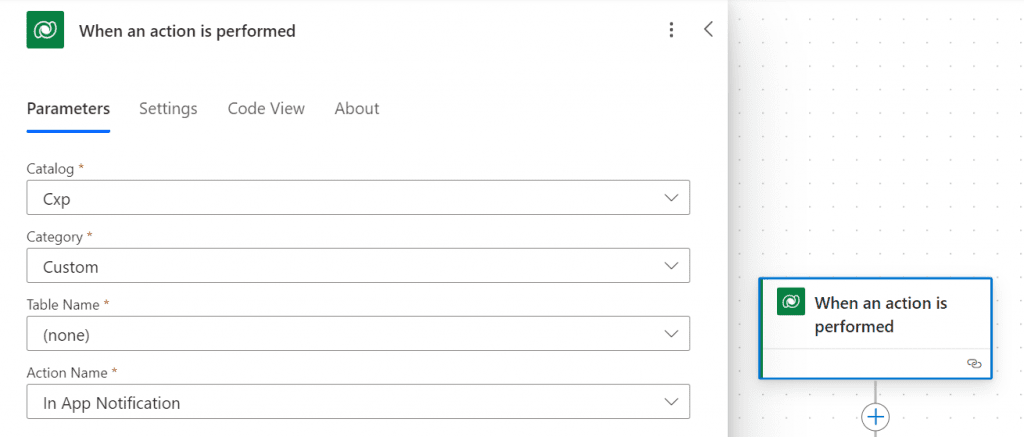Open the Code View tab

[266, 108]
